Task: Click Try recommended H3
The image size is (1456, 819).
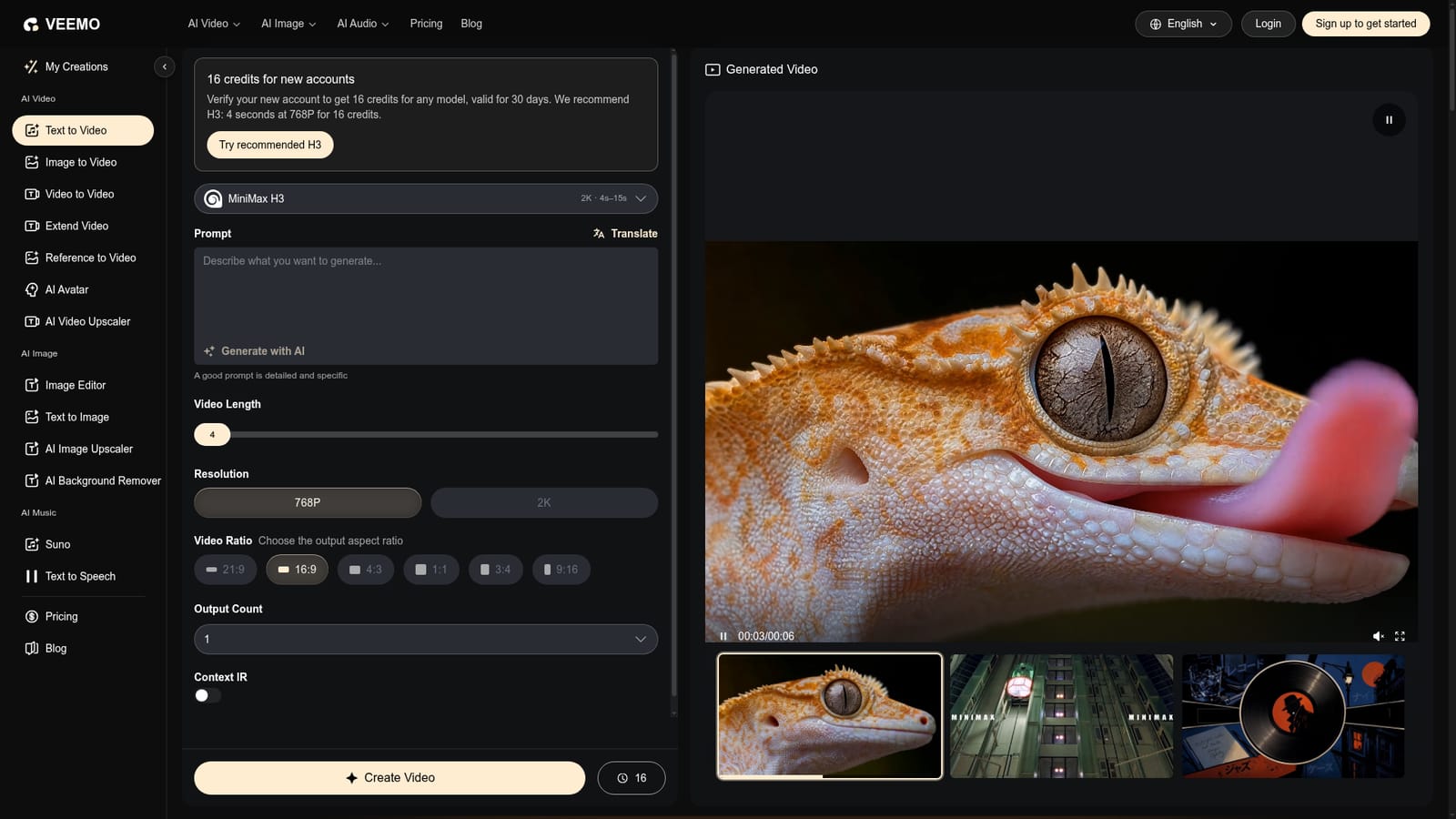Action: point(270,145)
